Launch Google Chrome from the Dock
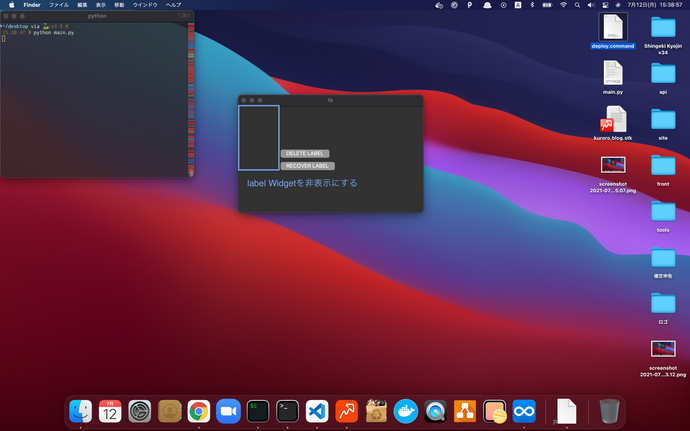Image resolution: width=690 pixels, height=431 pixels. tap(199, 411)
